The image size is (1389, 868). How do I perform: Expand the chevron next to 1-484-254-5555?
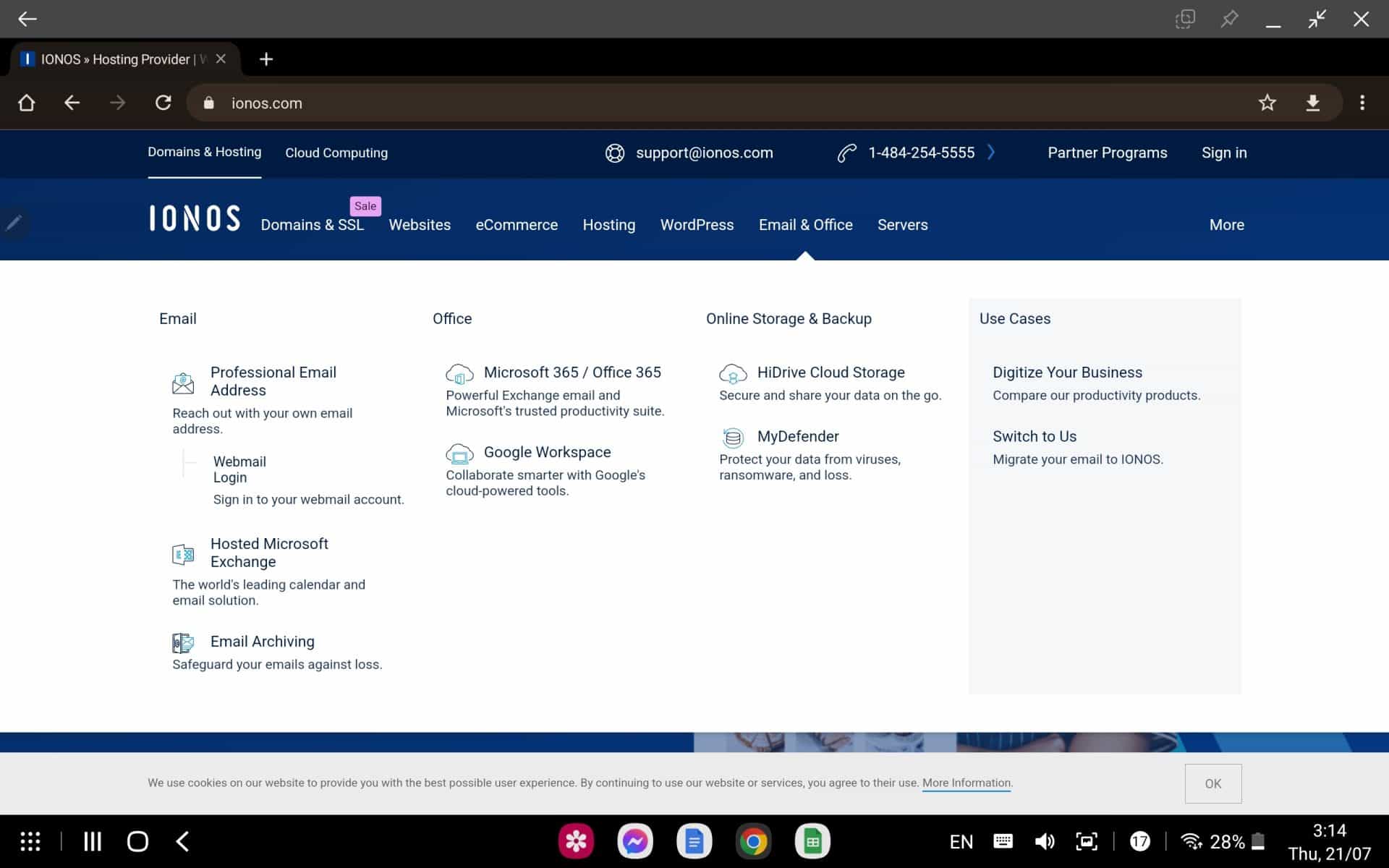tap(992, 153)
